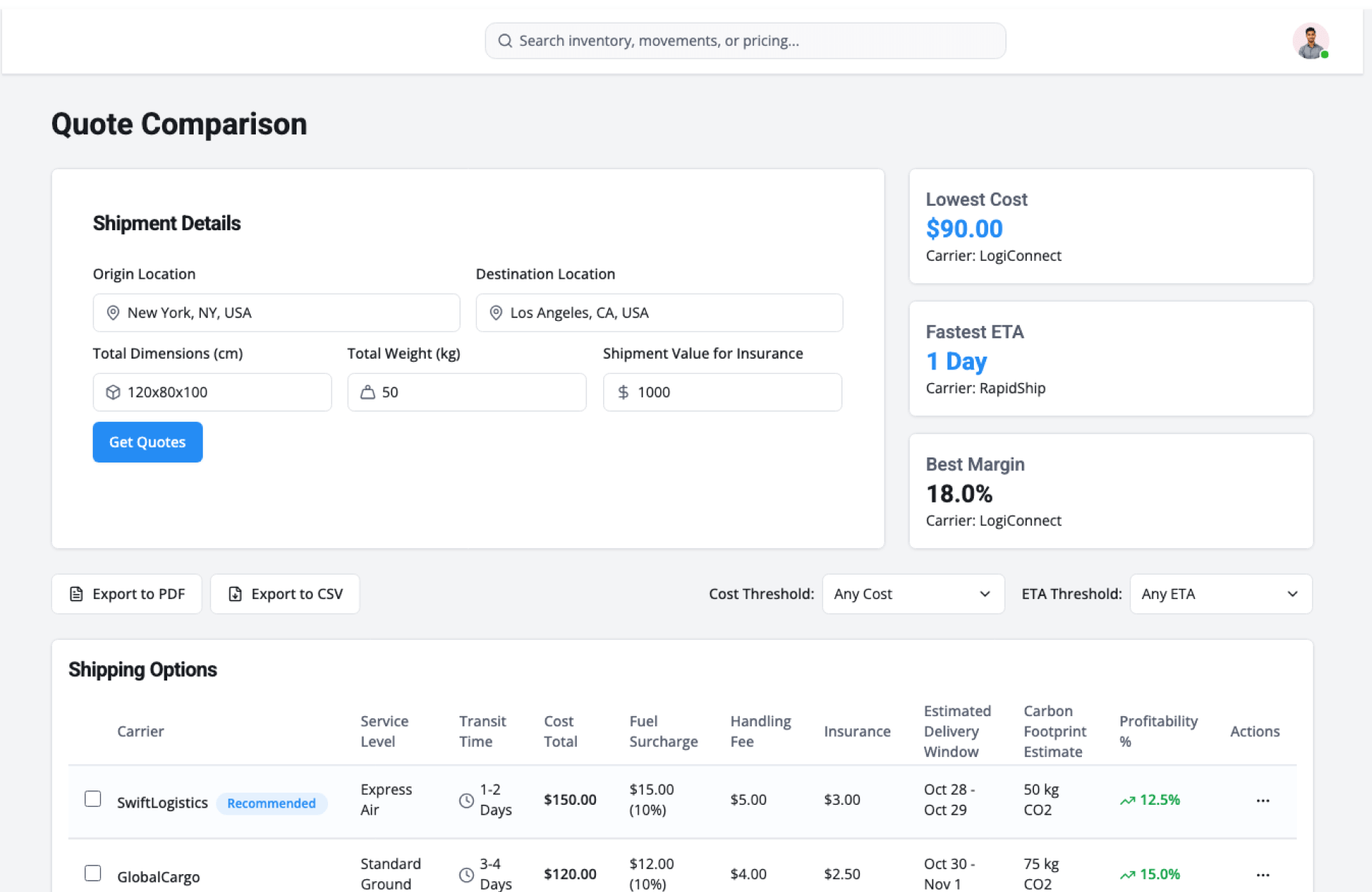Expand the ETA Threshold dropdown

(1220, 594)
